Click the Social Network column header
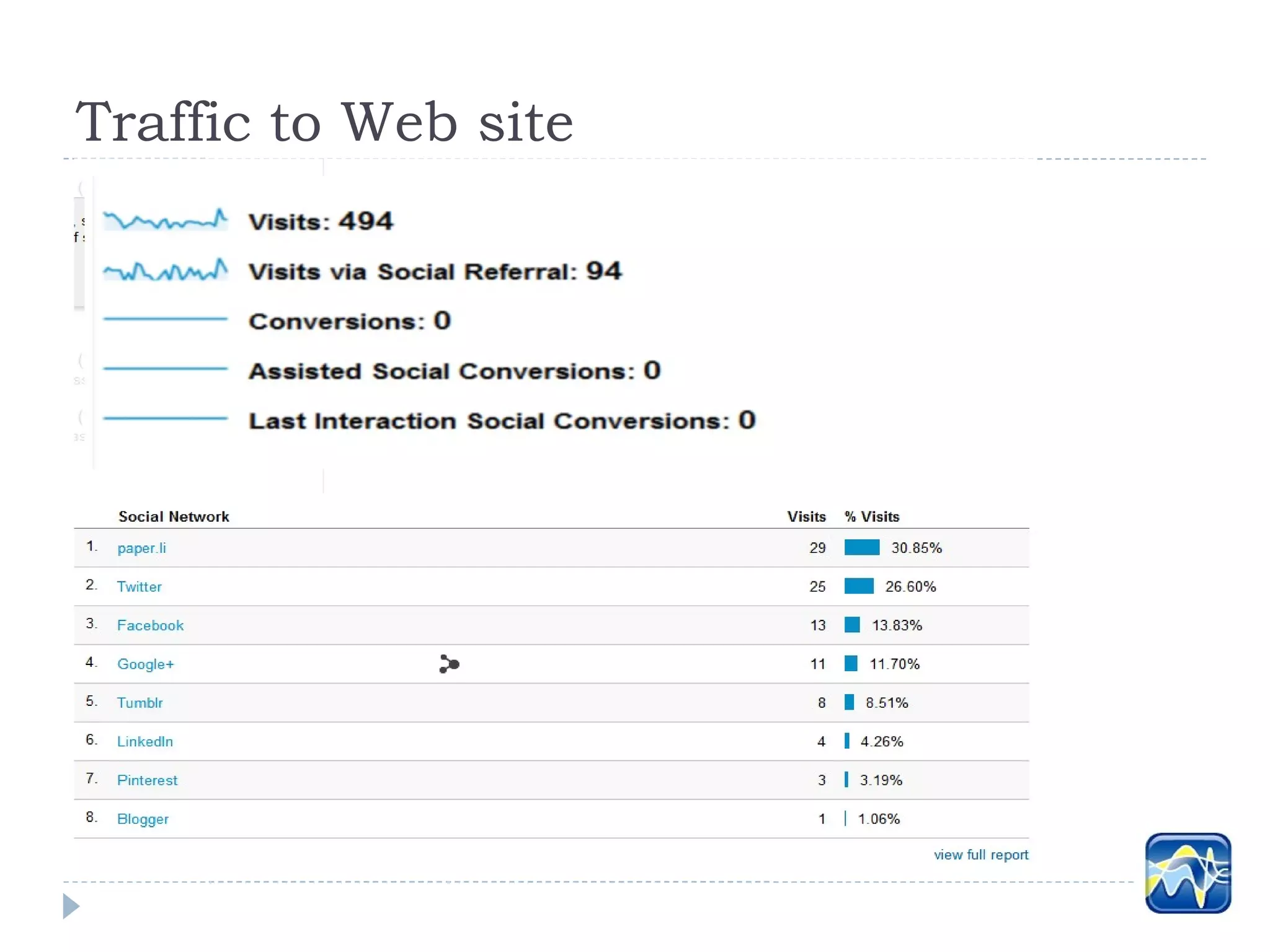Viewport: 1270px width, 952px height. [174, 516]
